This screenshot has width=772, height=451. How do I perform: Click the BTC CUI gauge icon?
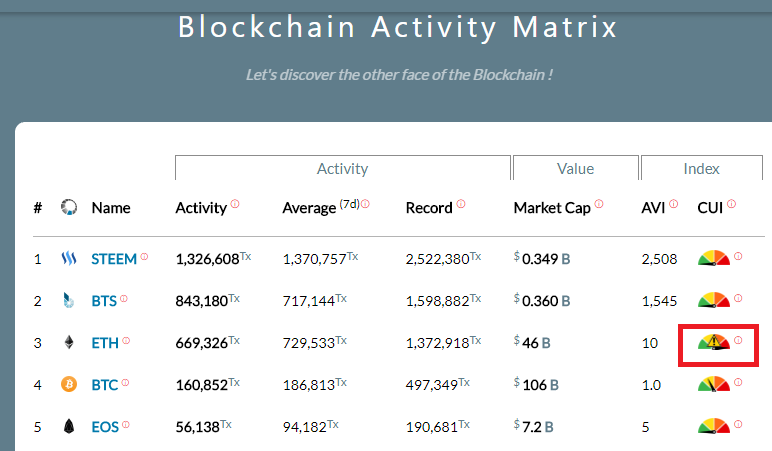click(714, 384)
